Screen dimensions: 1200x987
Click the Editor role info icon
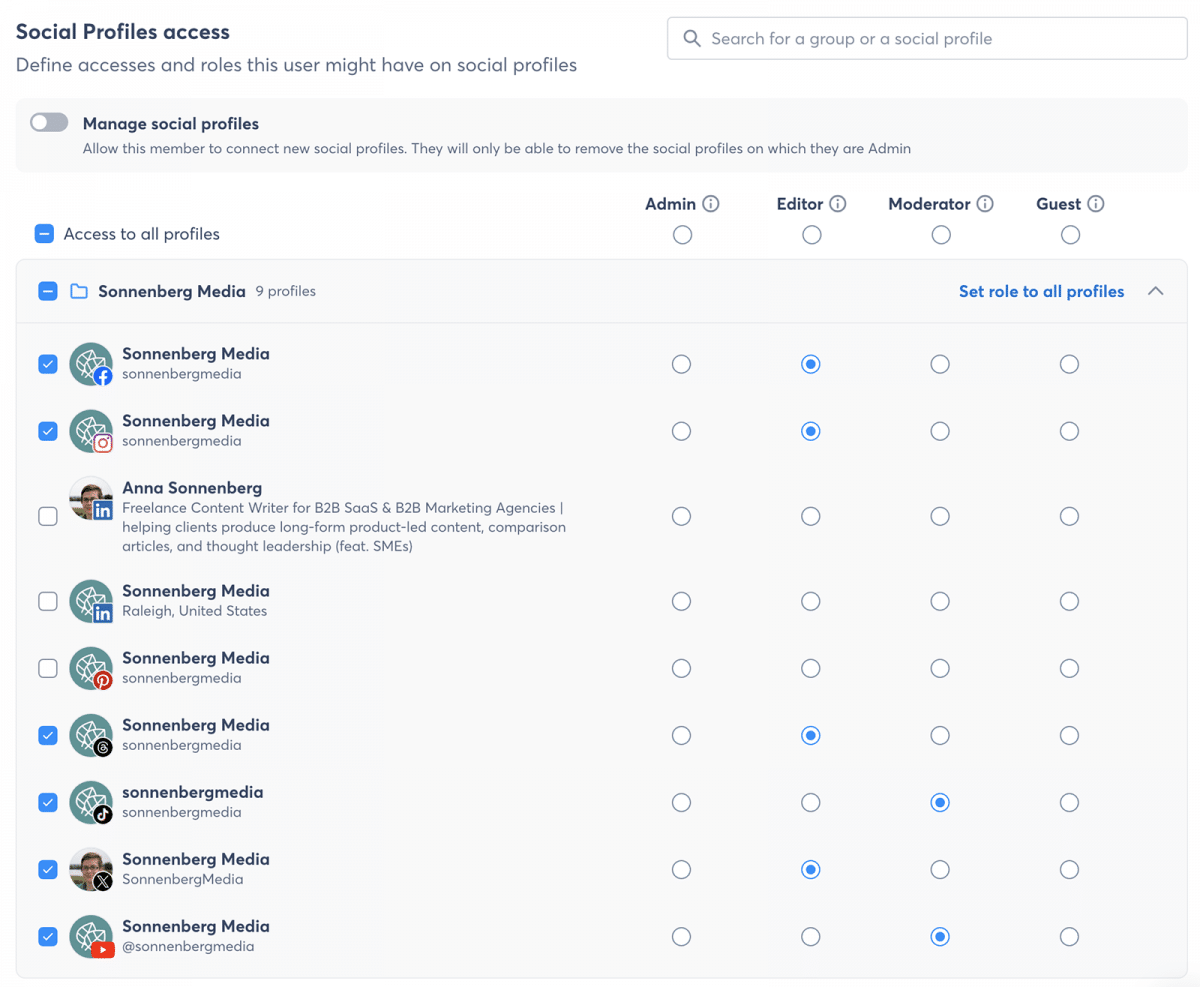[838, 204]
